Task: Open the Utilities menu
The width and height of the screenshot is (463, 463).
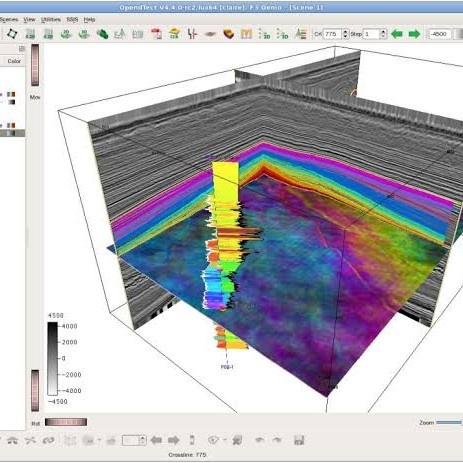Action: [51, 20]
